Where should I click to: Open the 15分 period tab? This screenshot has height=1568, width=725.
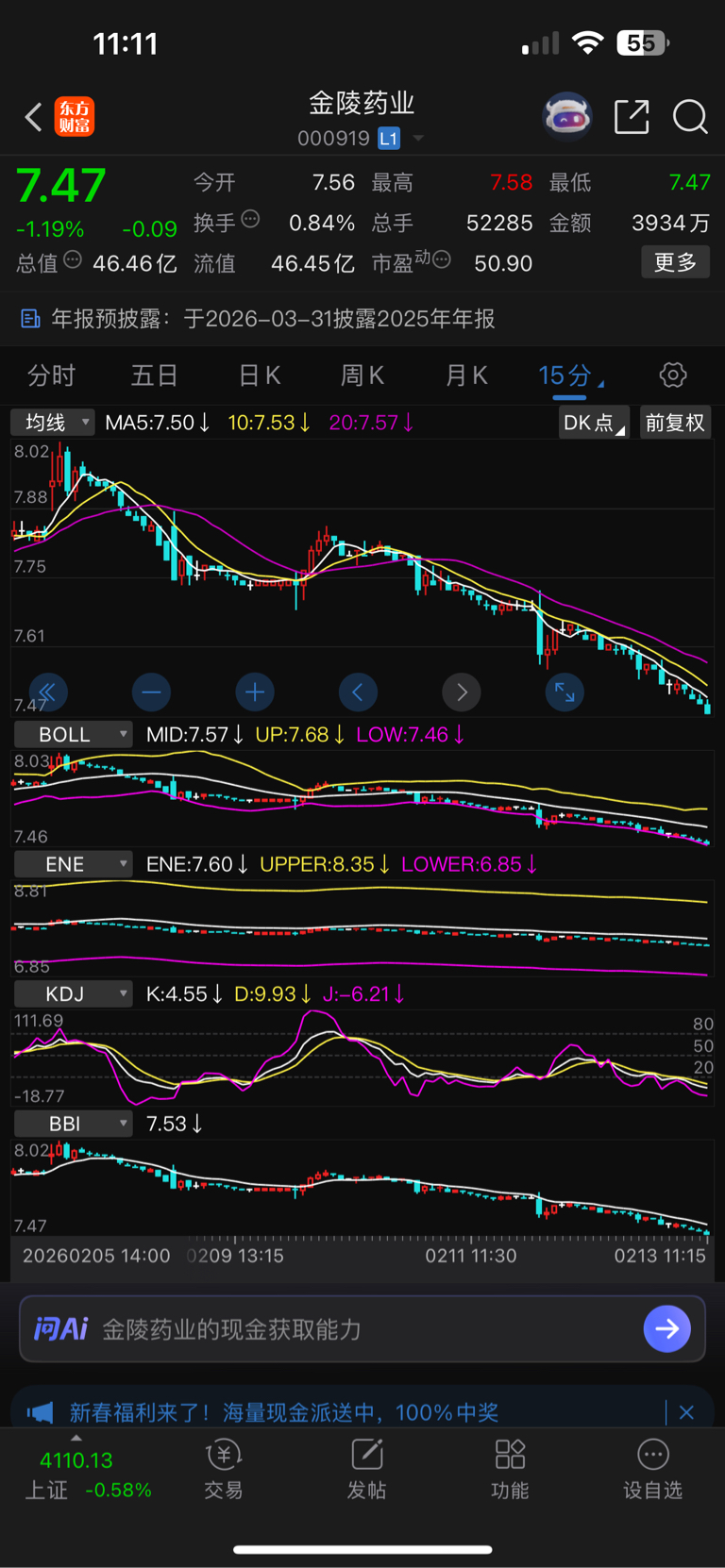pos(570,375)
